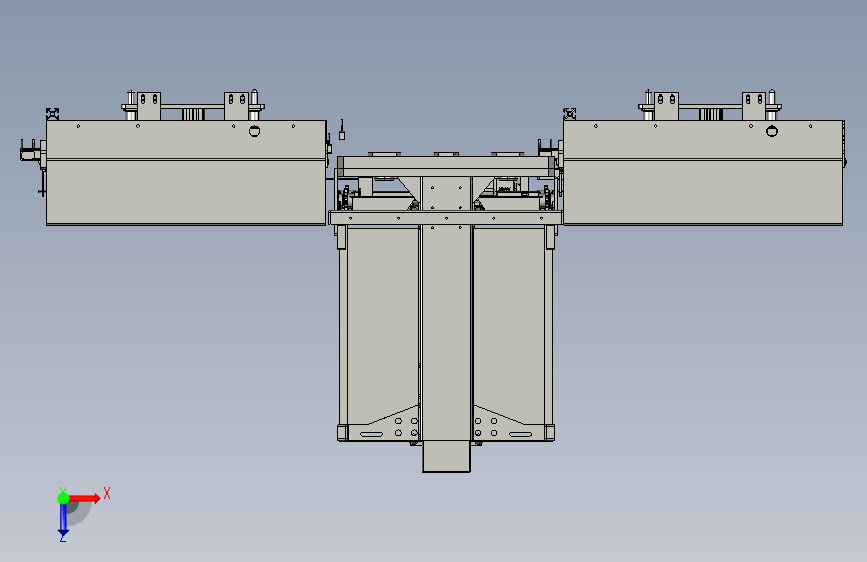The height and width of the screenshot is (562, 867).
Task: Click the blue Z axis arrow on triad
Action: pyautogui.click(x=63, y=520)
